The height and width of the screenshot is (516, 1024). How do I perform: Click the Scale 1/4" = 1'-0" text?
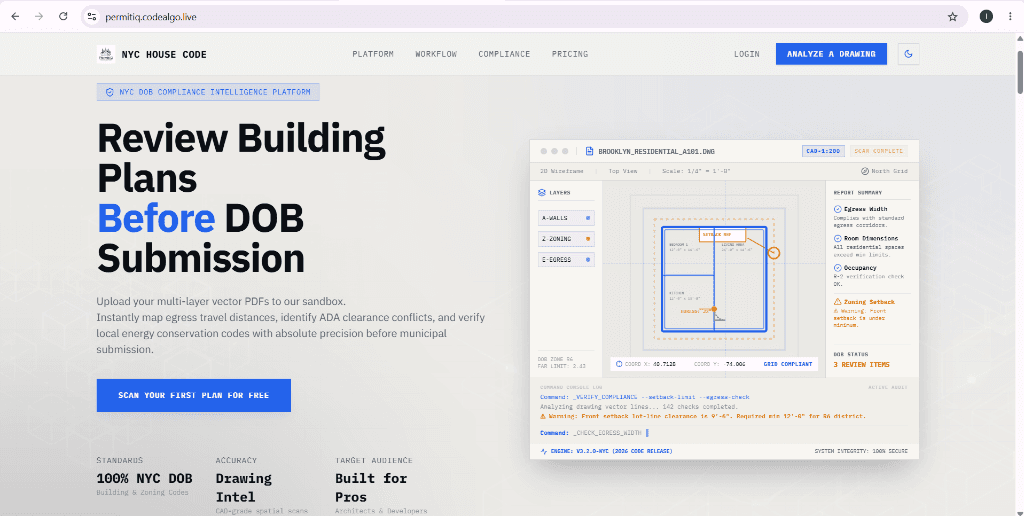click(x=696, y=171)
